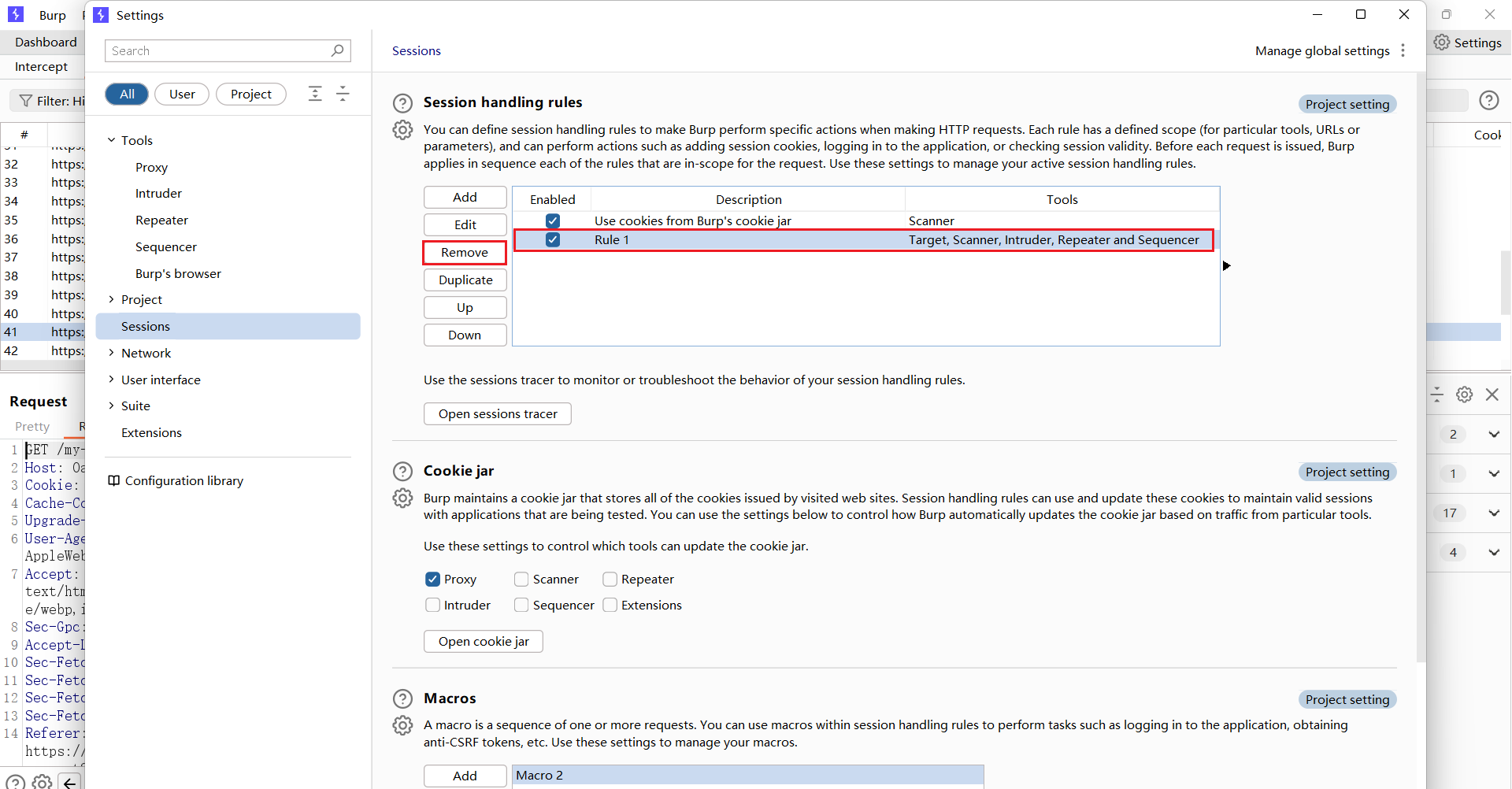The image size is (1512, 789).
Task: Edit the selected session handling rule
Action: point(465,225)
